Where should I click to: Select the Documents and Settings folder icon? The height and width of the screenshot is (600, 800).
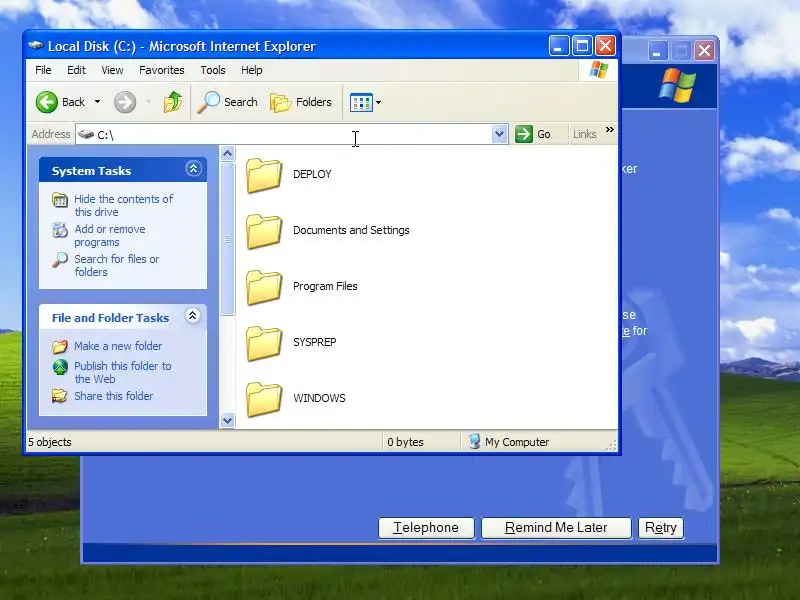(x=264, y=231)
